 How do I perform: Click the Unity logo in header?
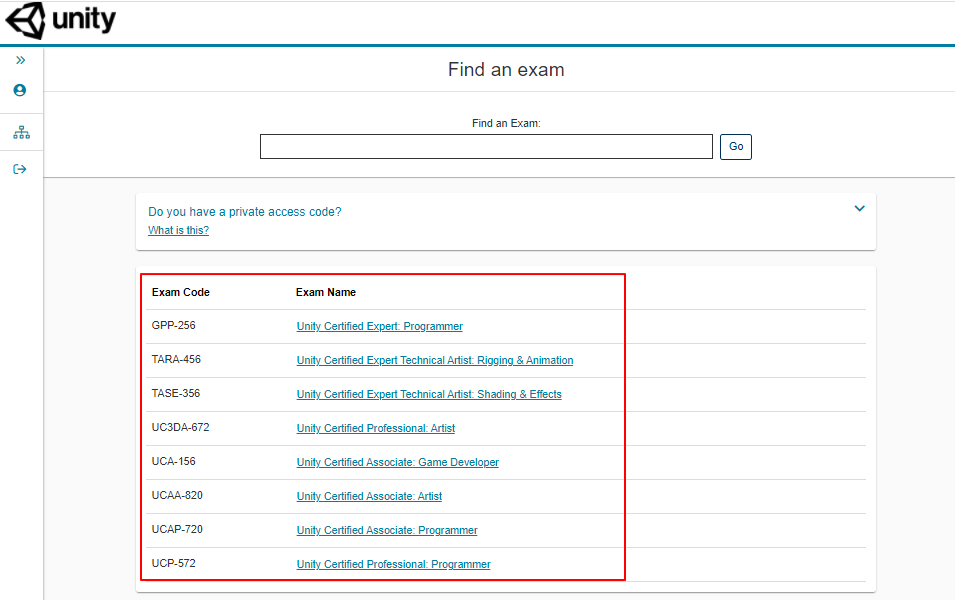click(x=61, y=20)
